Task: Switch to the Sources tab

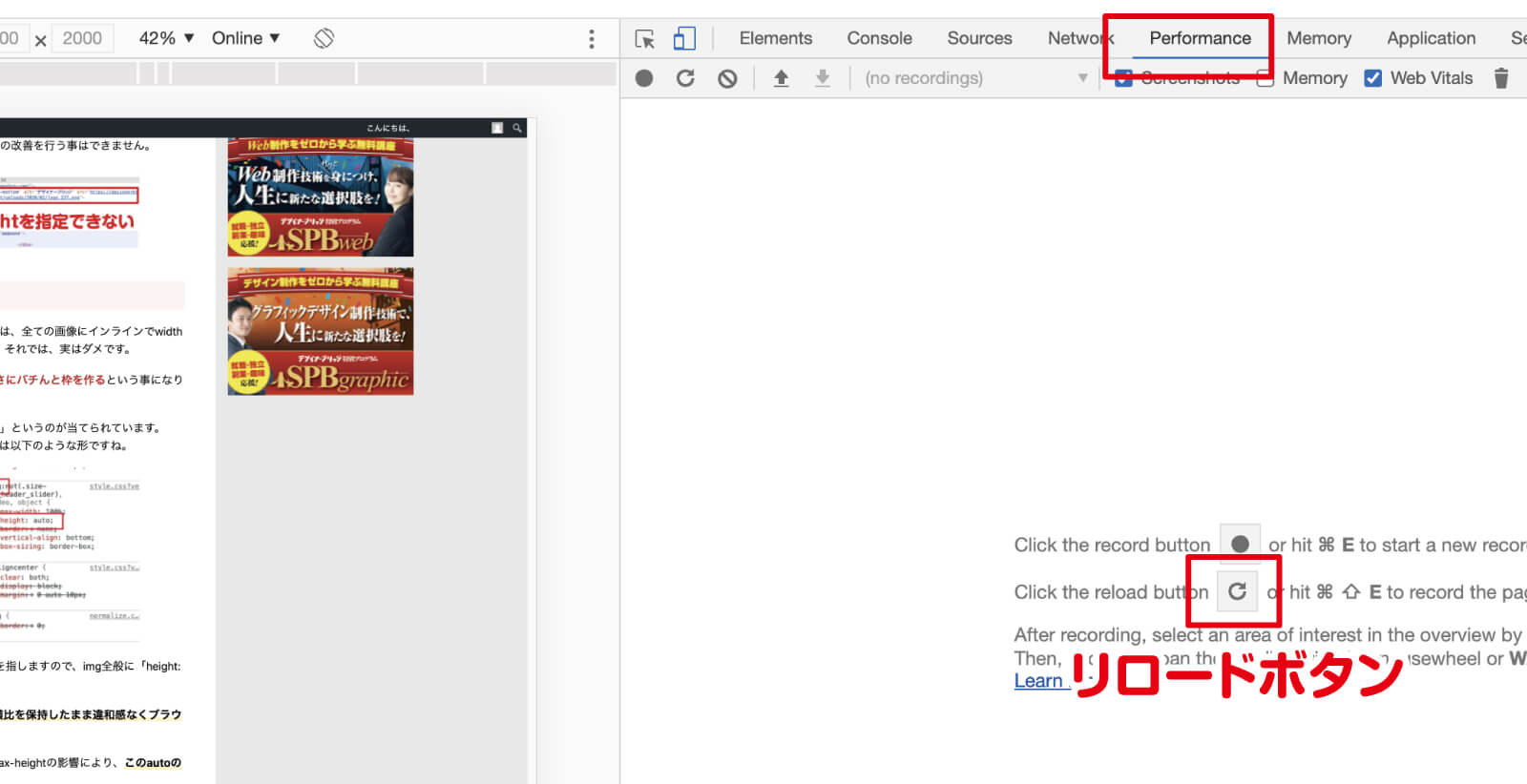Action: tap(979, 38)
